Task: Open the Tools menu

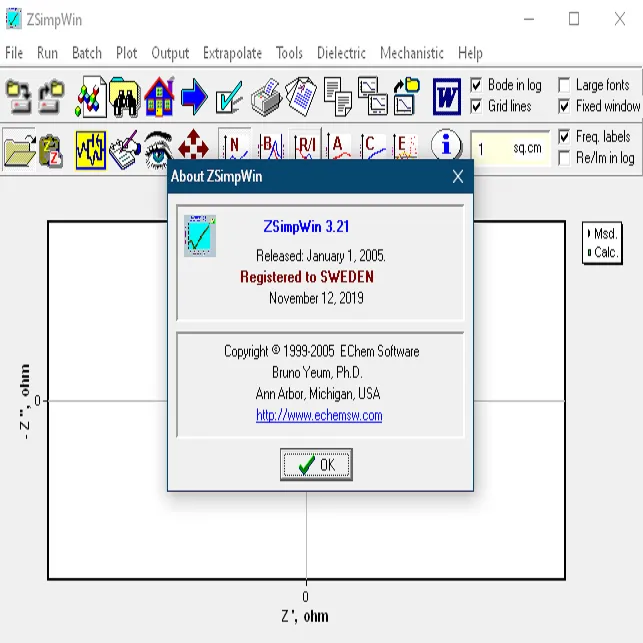Action: [289, 53]
